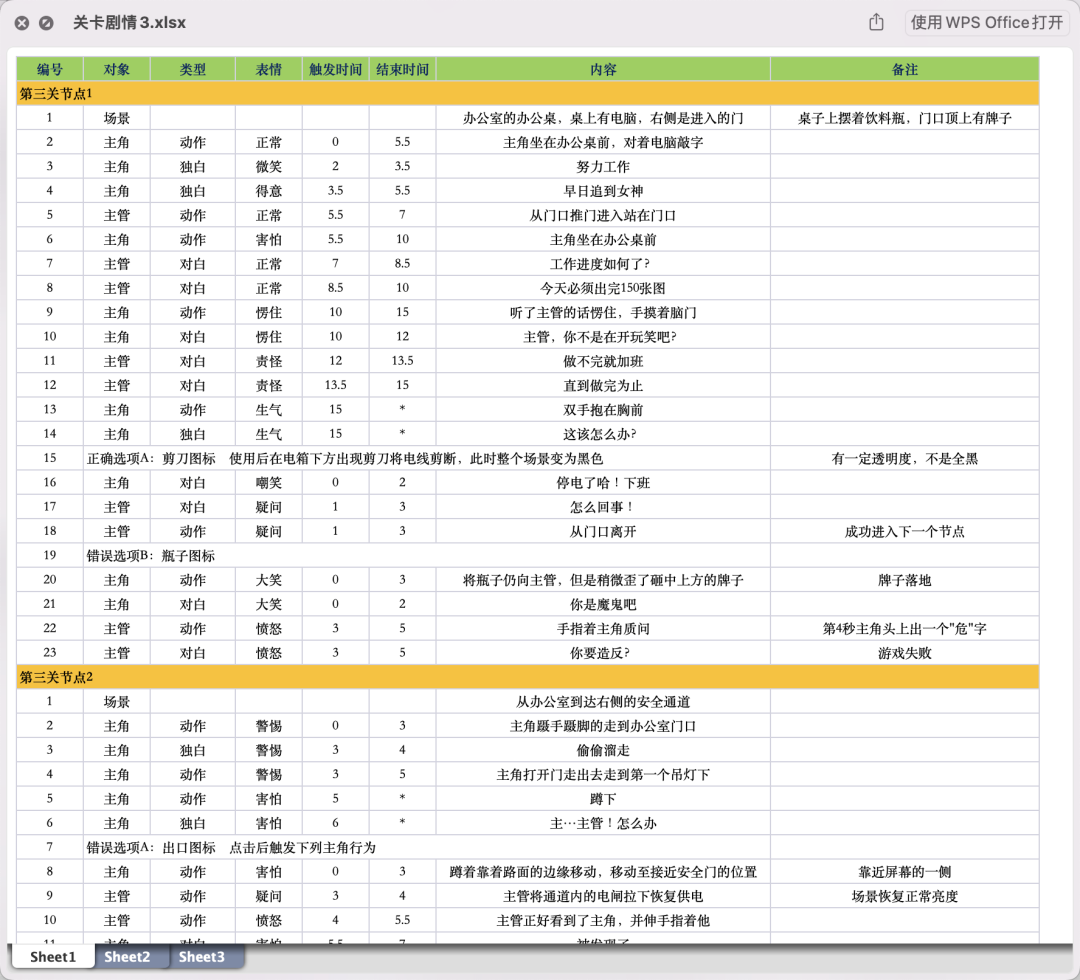This screenshot has height=980, width=1080.
Task: Click the 得意 expression cell
Action: point(269,191)
